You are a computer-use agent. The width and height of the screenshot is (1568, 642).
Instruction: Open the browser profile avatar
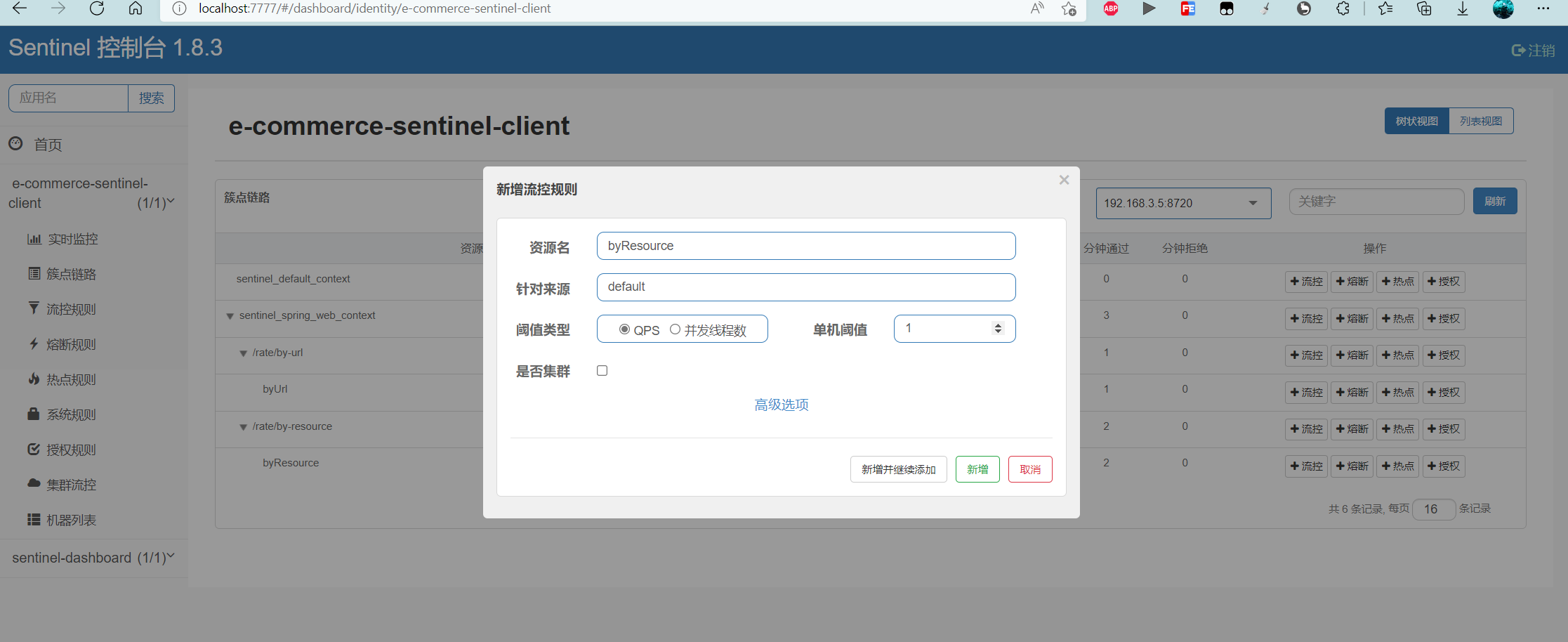coord(1503,8)
